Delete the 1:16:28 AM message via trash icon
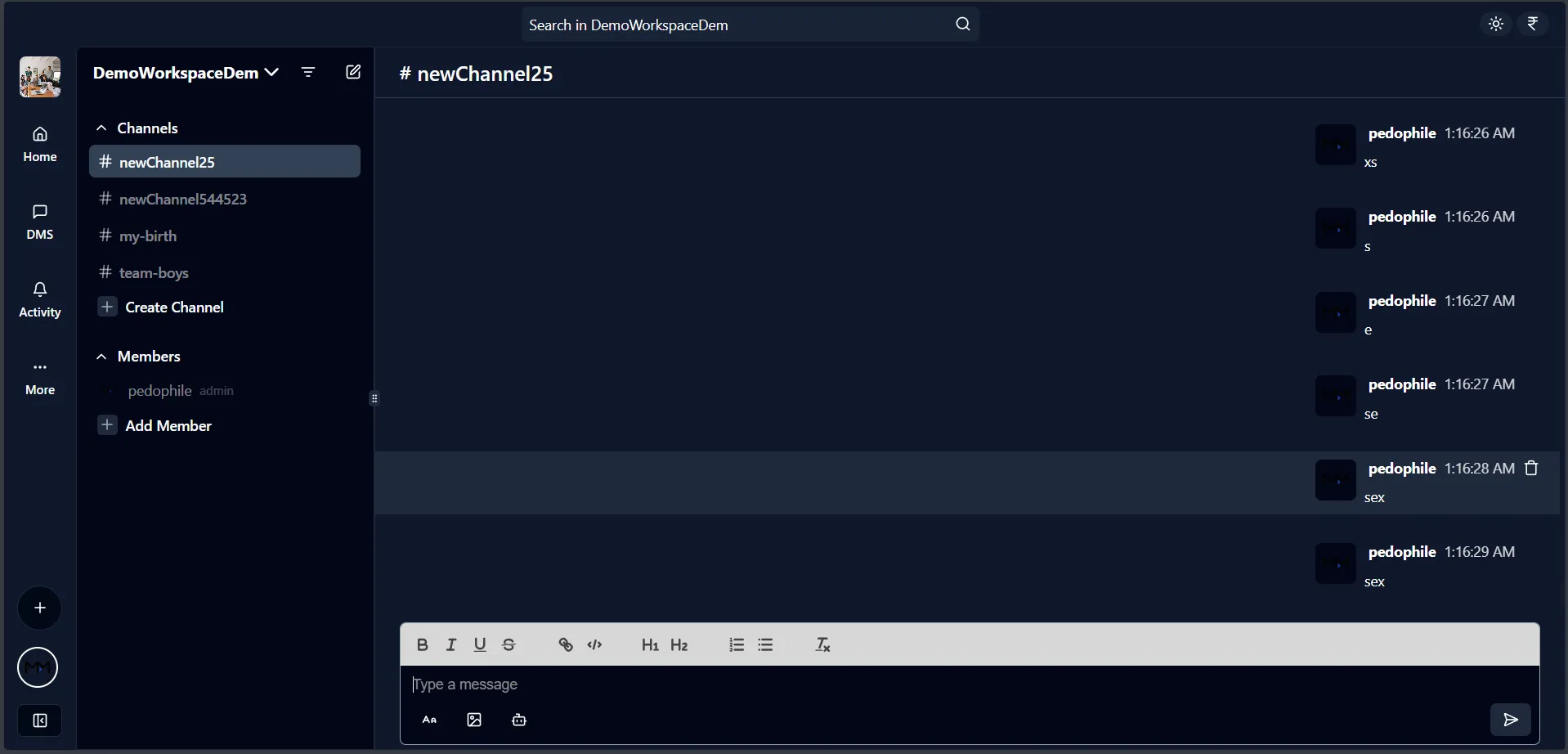The height and width of the screenshot is (754, 1568). pyautogui.click(x=1532, y=469)
